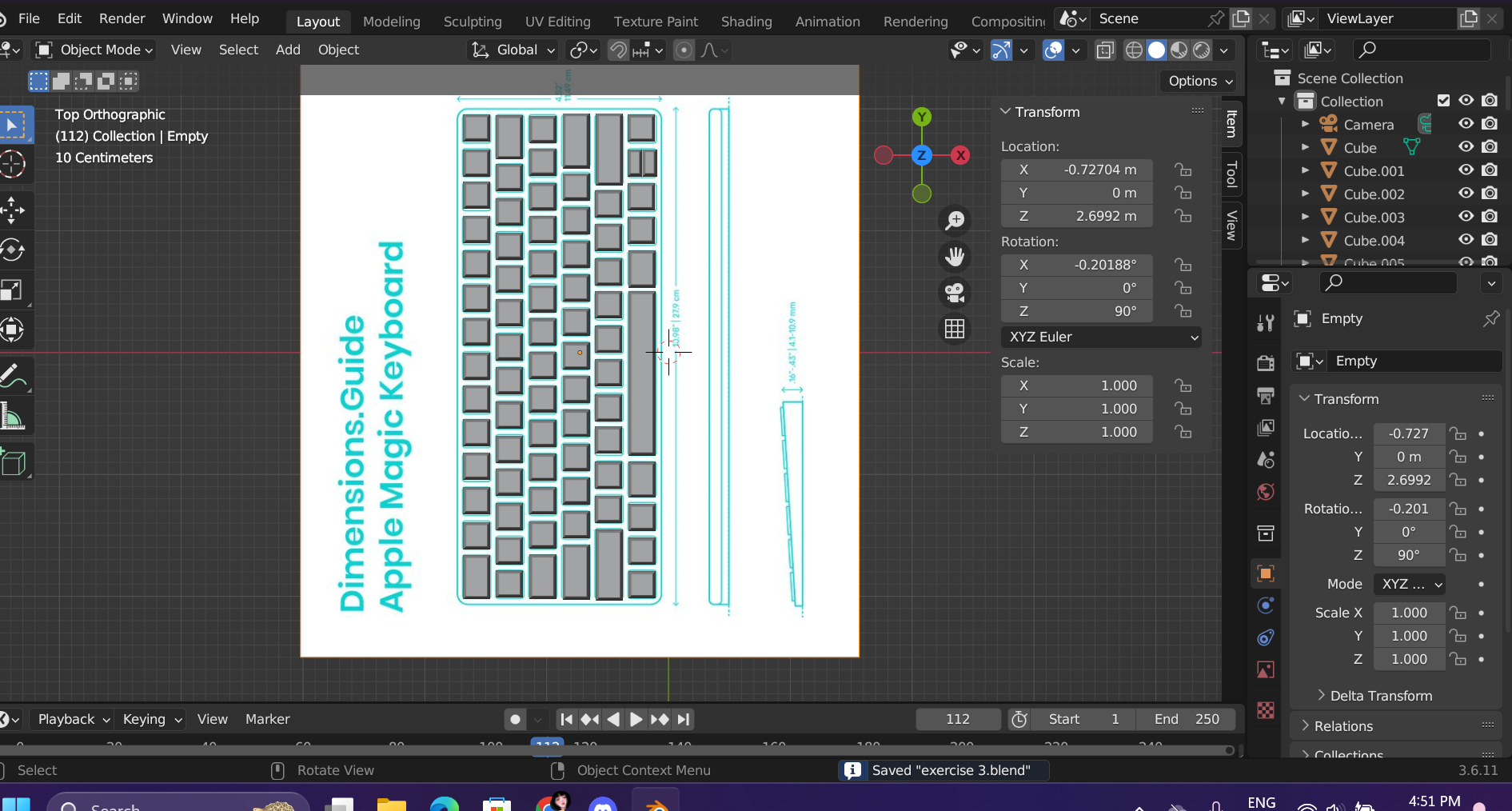This screenshot has height=811, width=1512.
Task: Open the World properties tab icon
Action: tap(1265, 492)
